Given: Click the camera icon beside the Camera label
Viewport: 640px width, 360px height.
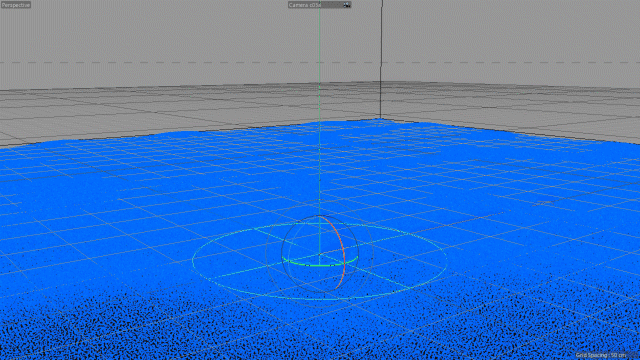Looking at the screenshot, I should click(347, 5).
